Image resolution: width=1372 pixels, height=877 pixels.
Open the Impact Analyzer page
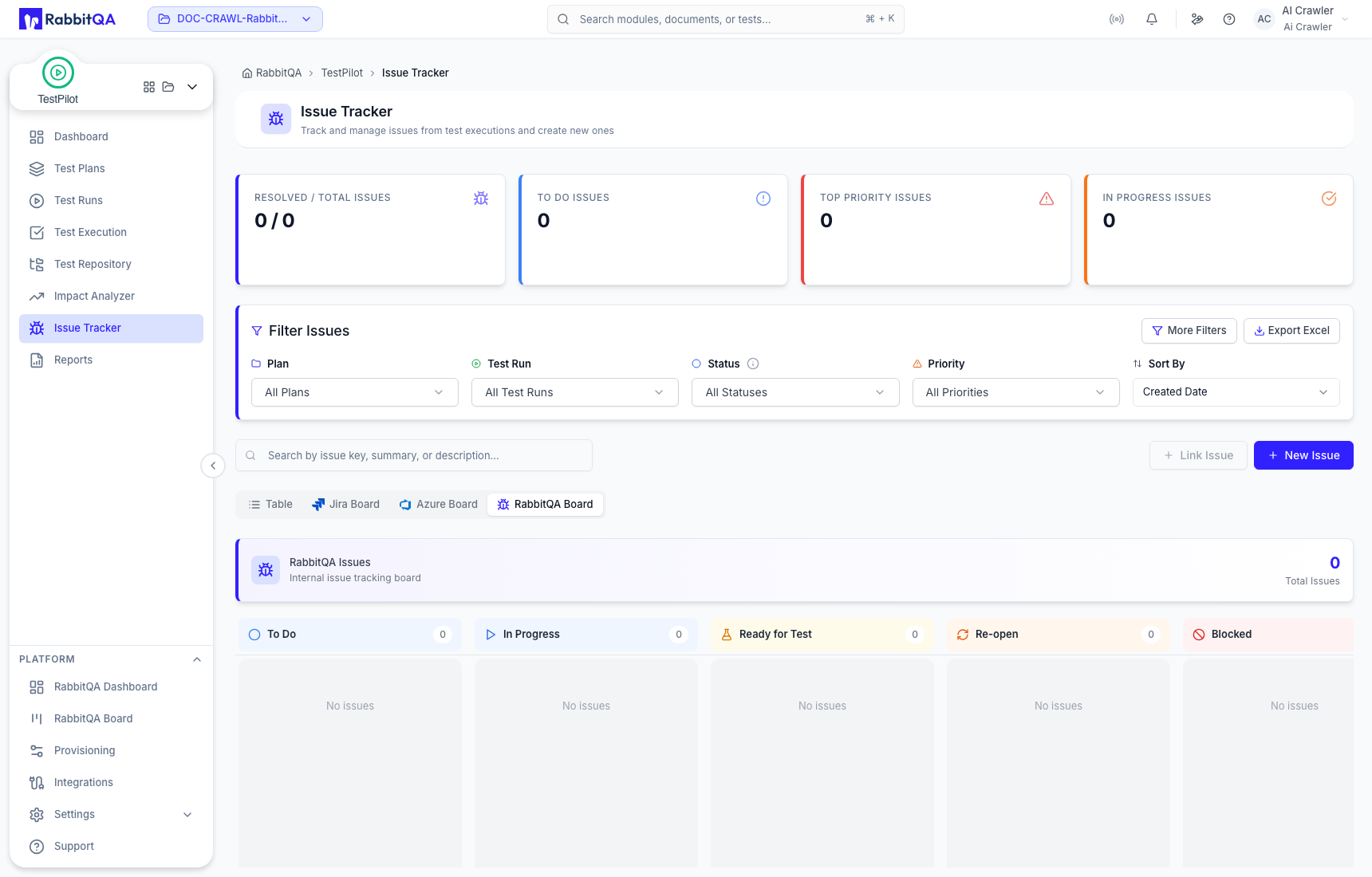tap(111, 297)
